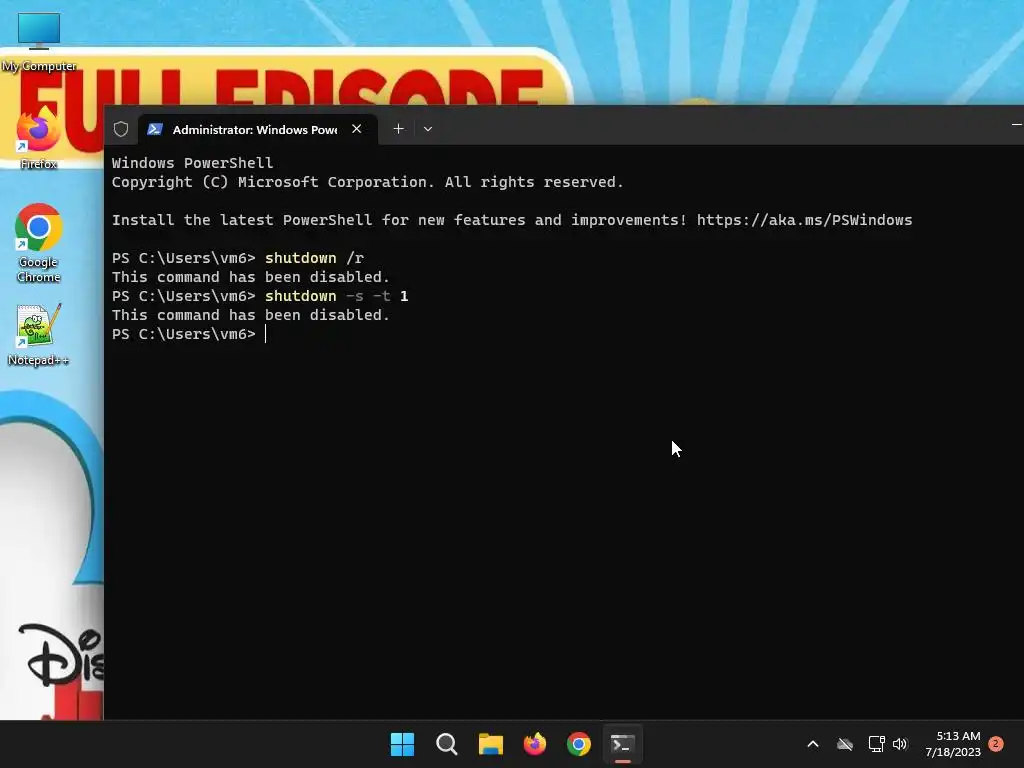Click the 'shutdown -s -t 1' command text
The height and width of the screenshot is (768, 1024).
336,296
